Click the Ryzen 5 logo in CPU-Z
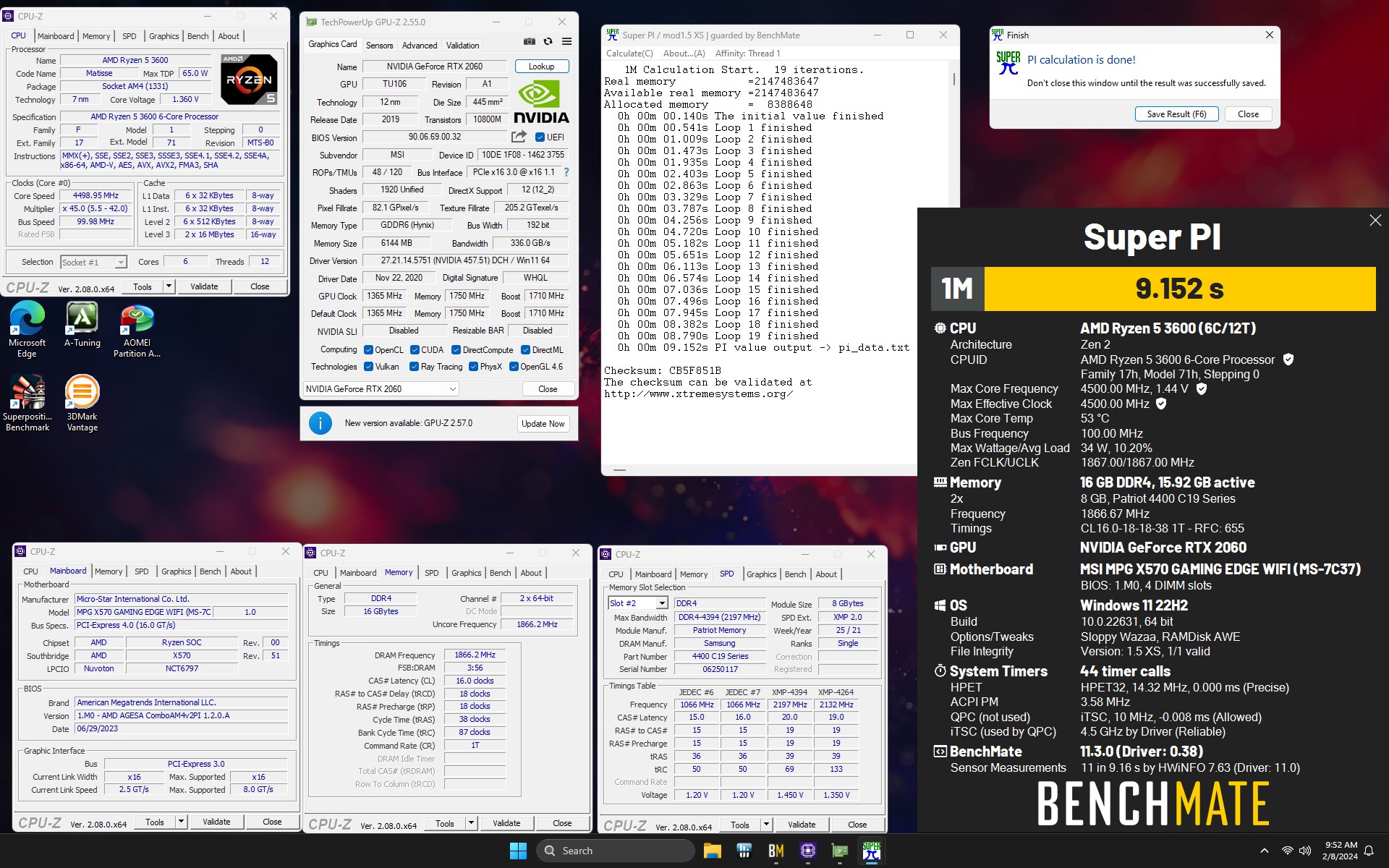 click(x=249, y=80)
